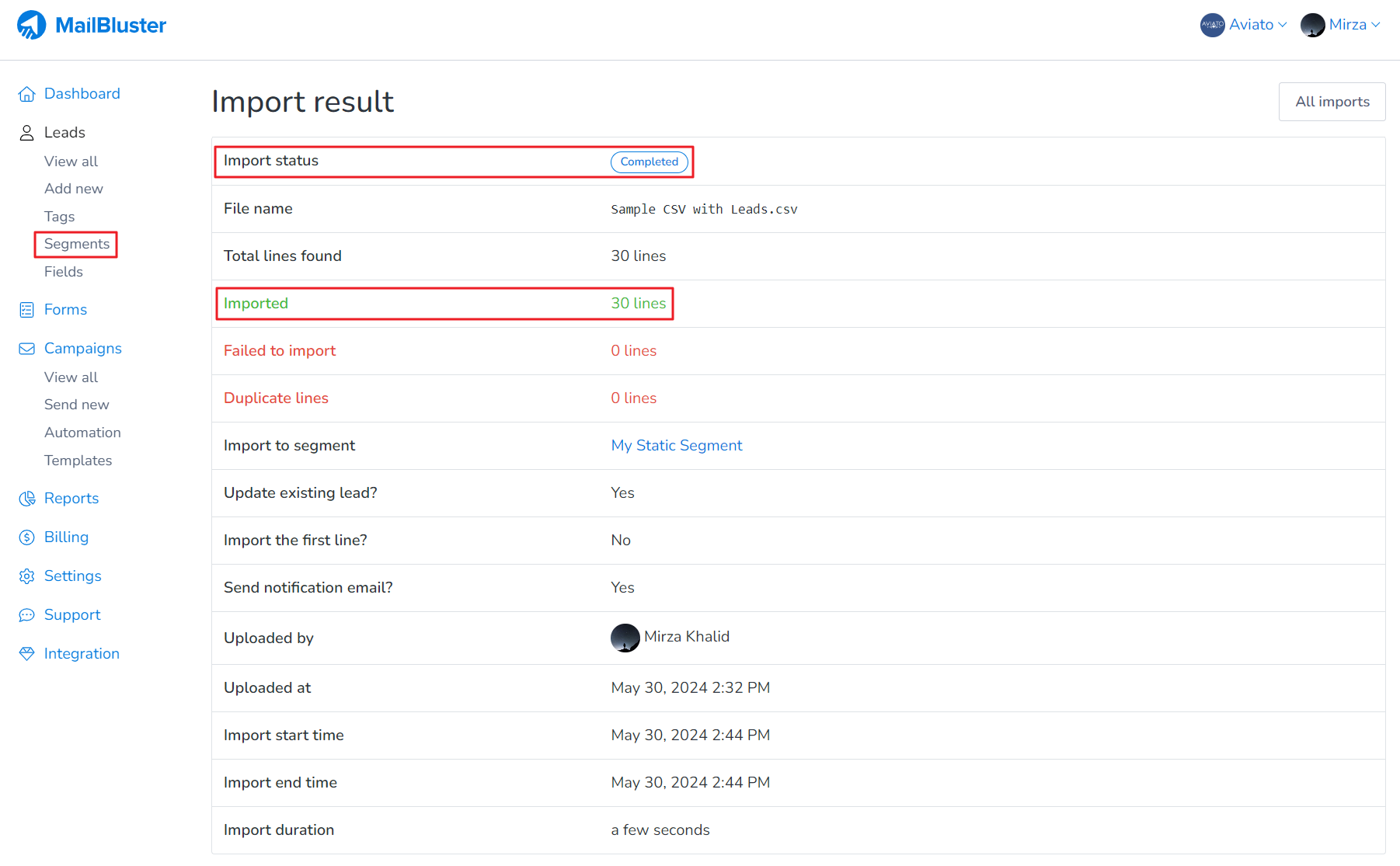Click the Reports pie chart icon
The width and height of the screenshot is (1400, 866).
pyautogui.click(x=27, y=499)
